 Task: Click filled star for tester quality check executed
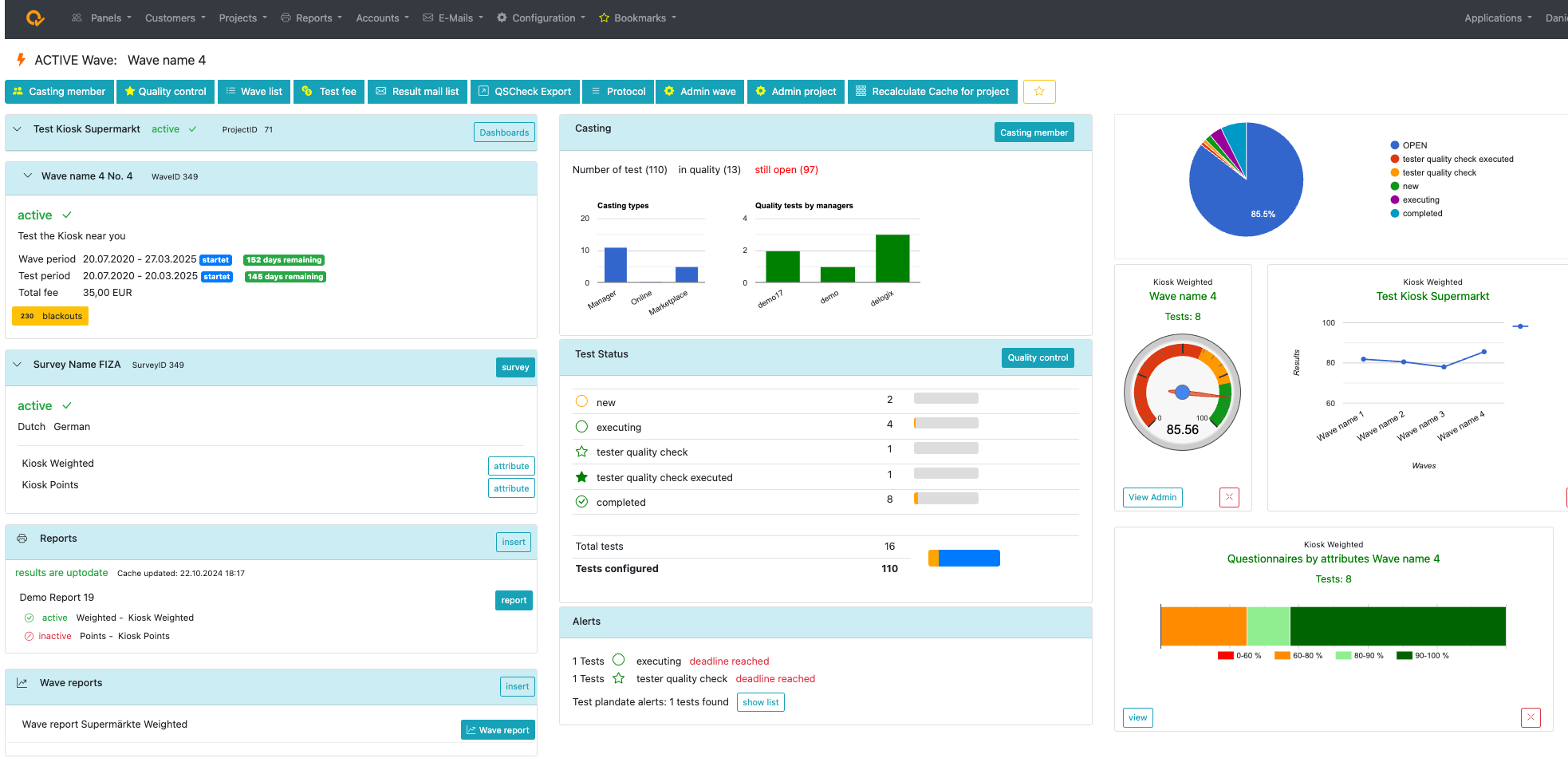[582, 477]
